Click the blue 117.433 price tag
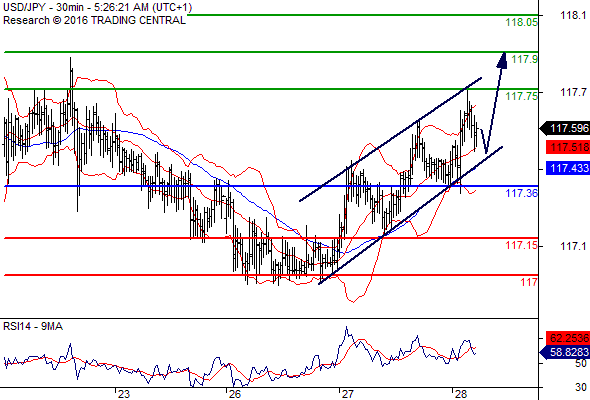Image resolution: width=590 pixels, height=400 pixels. [568, 168]
